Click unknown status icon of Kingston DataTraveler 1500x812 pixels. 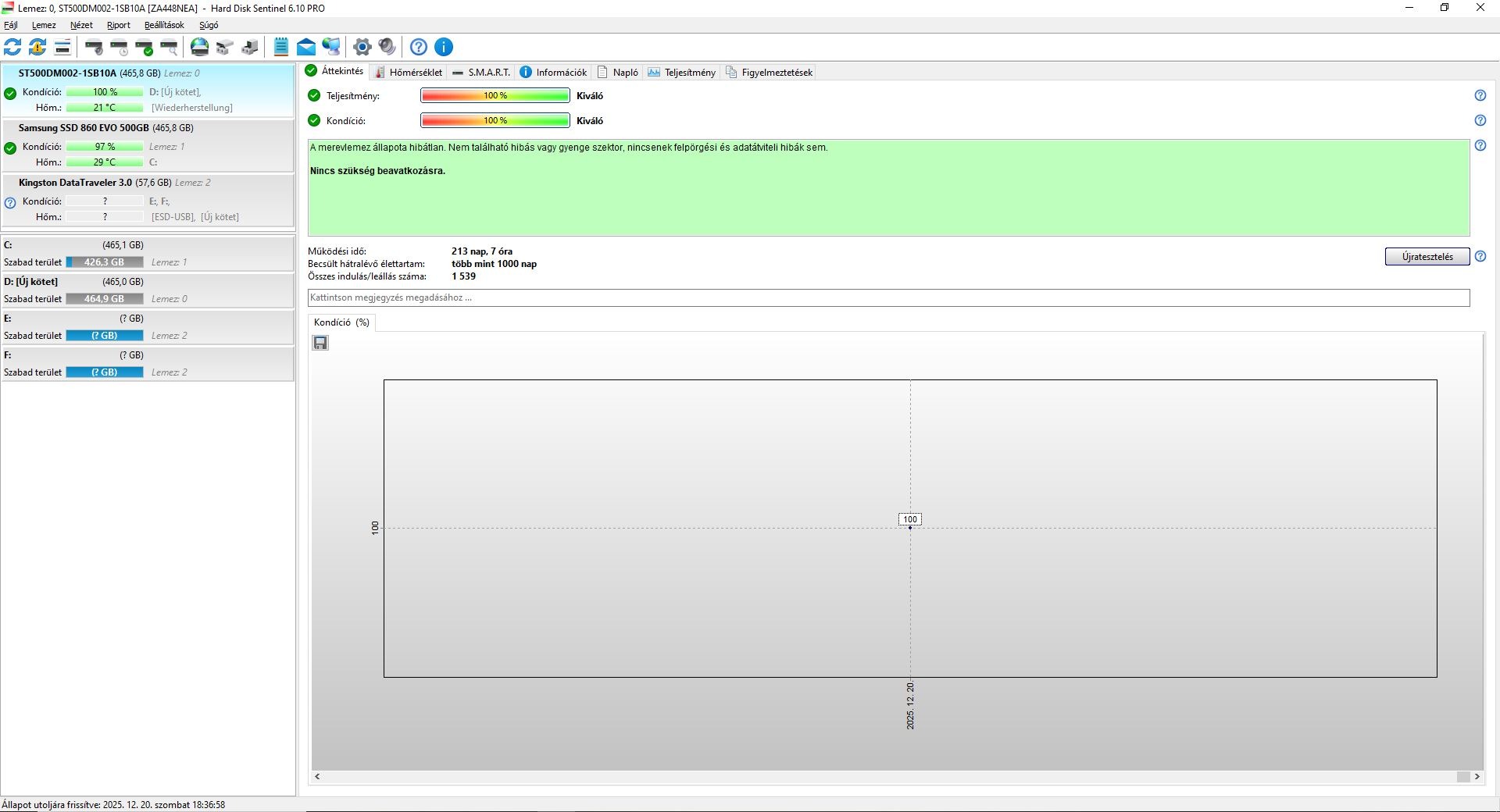coord(10,203)
